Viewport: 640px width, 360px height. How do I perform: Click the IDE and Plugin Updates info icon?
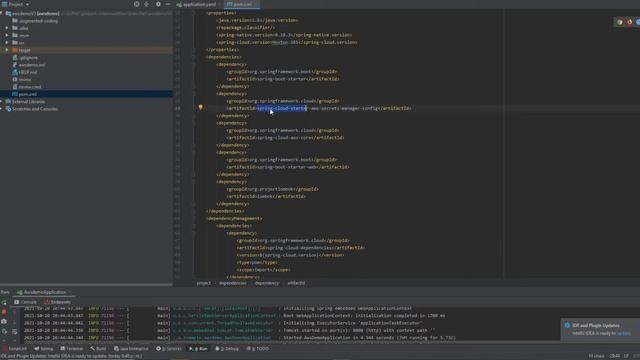pos(567,325)
